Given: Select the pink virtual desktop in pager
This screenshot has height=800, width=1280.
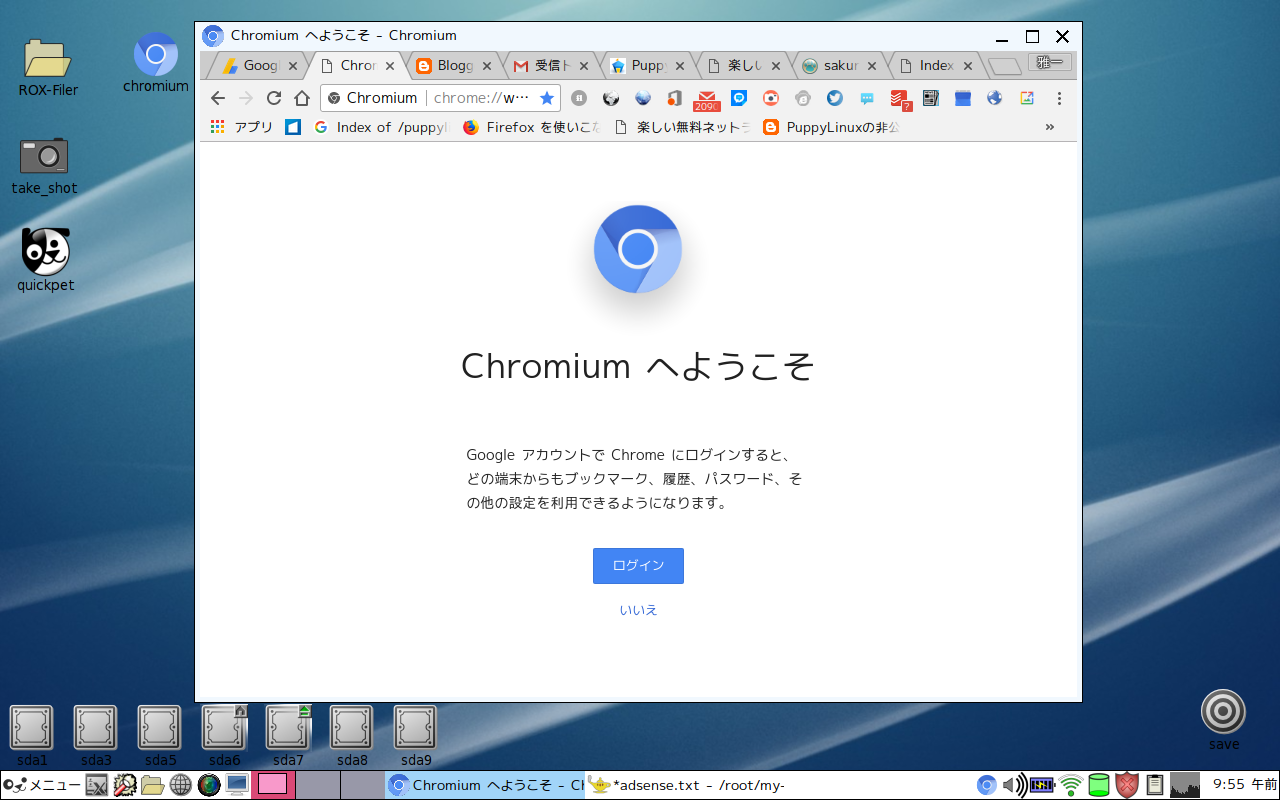Looking at the screenshot, I should (x=273, y=785).
